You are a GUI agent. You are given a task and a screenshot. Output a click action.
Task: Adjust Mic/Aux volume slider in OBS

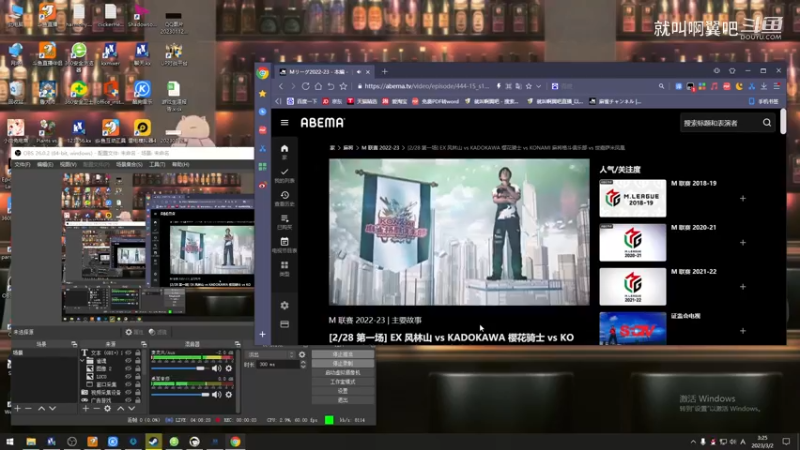(x=180, y=368)
